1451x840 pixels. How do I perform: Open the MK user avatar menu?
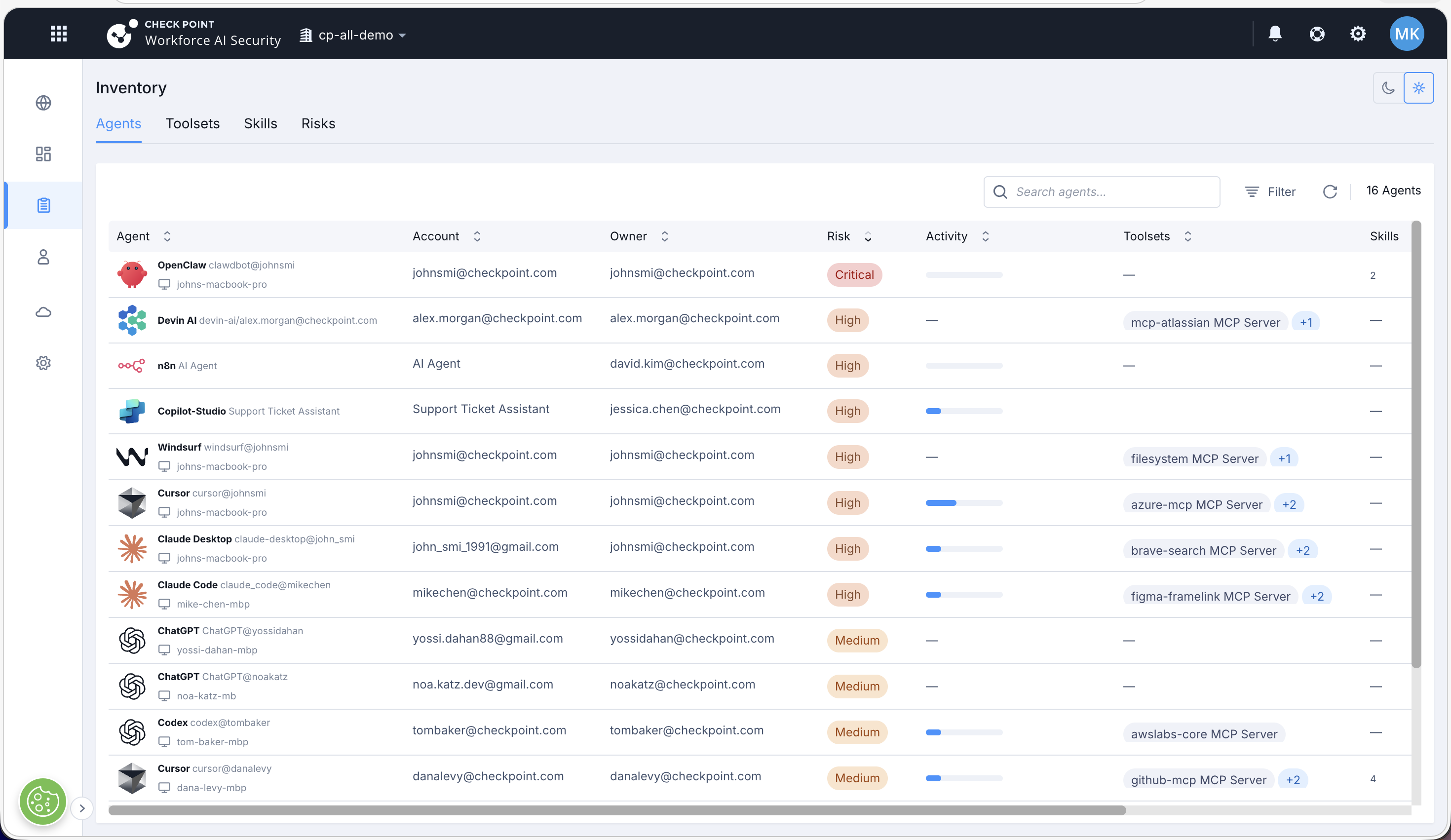point(1407,34)
